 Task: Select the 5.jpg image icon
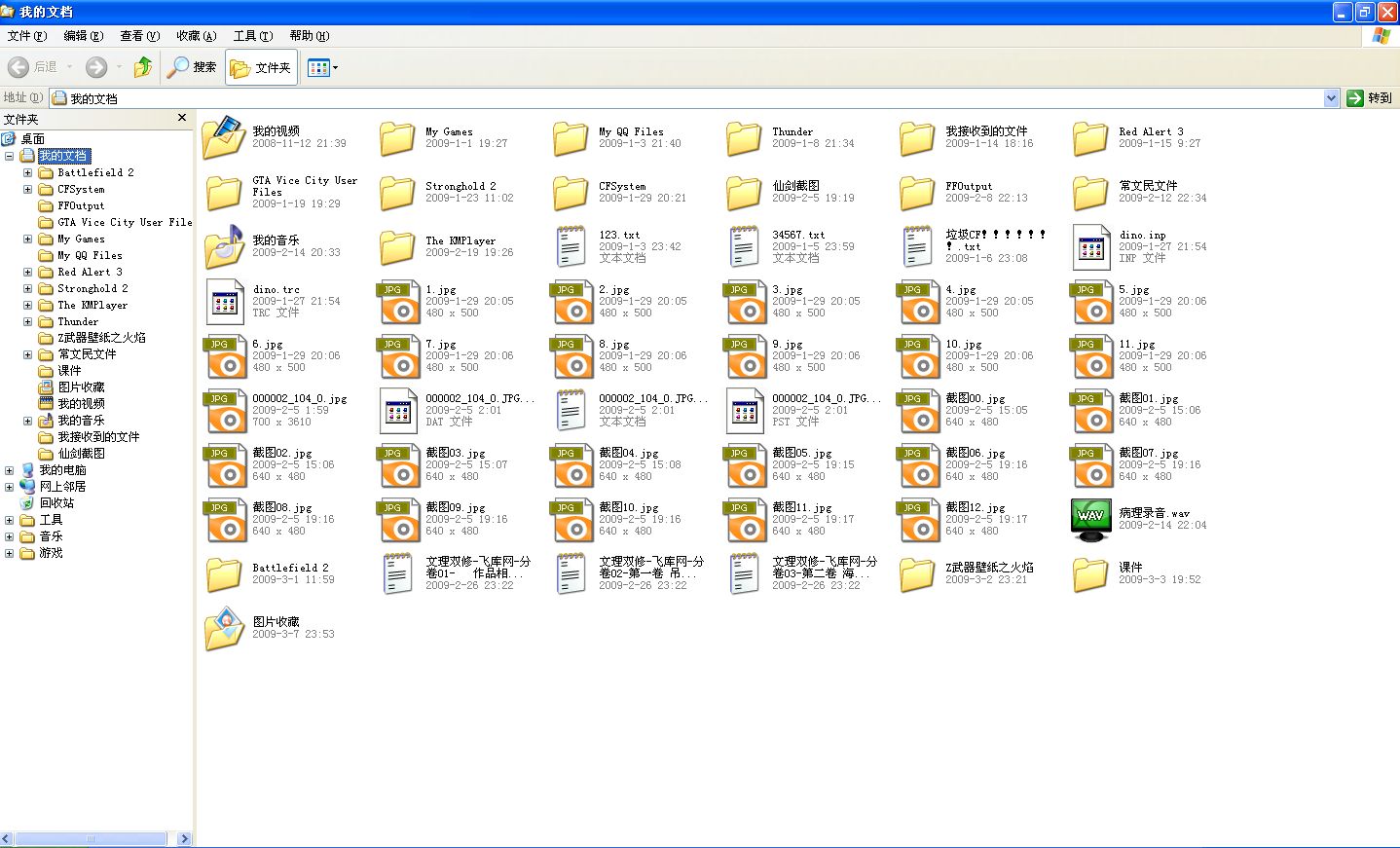(x=1090, y=301)
